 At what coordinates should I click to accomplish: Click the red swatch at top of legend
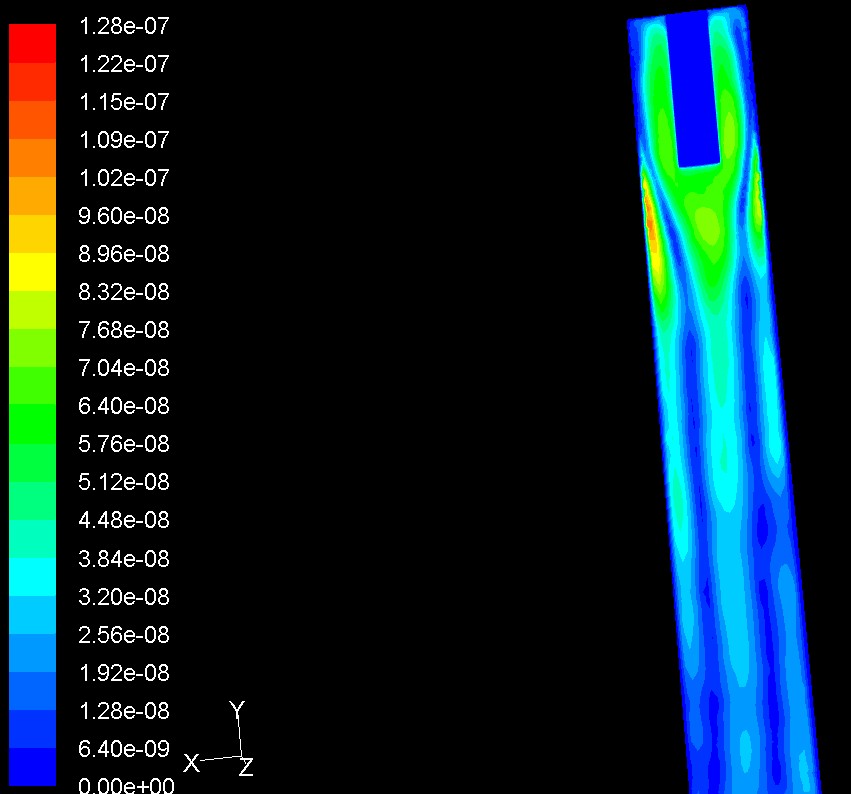pyautogui.click(x=32, y=43)
